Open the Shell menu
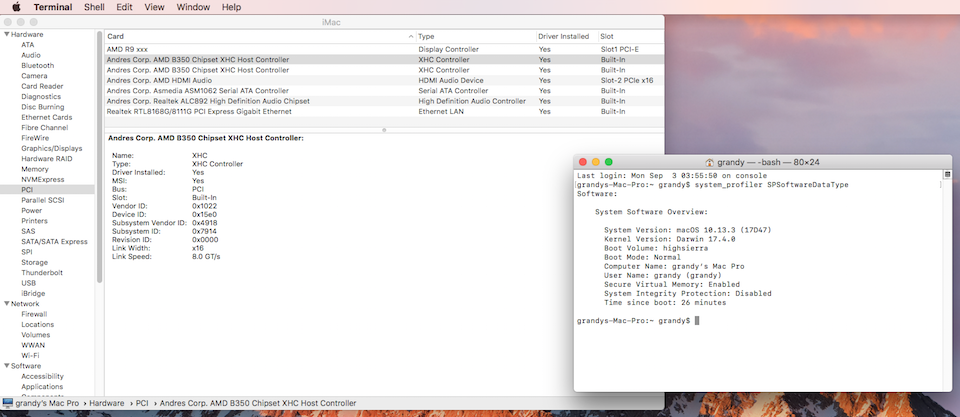The height and width of the screenshot is (417, 960). (x=94, y=7)
